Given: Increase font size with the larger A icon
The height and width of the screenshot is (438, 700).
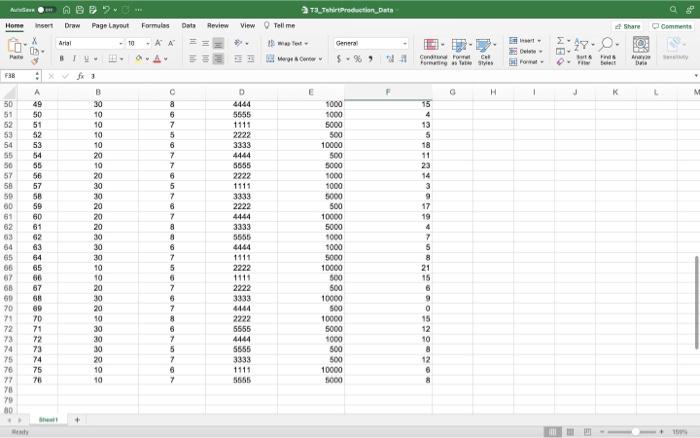Looking at the screenshot, I should point(158,43).
